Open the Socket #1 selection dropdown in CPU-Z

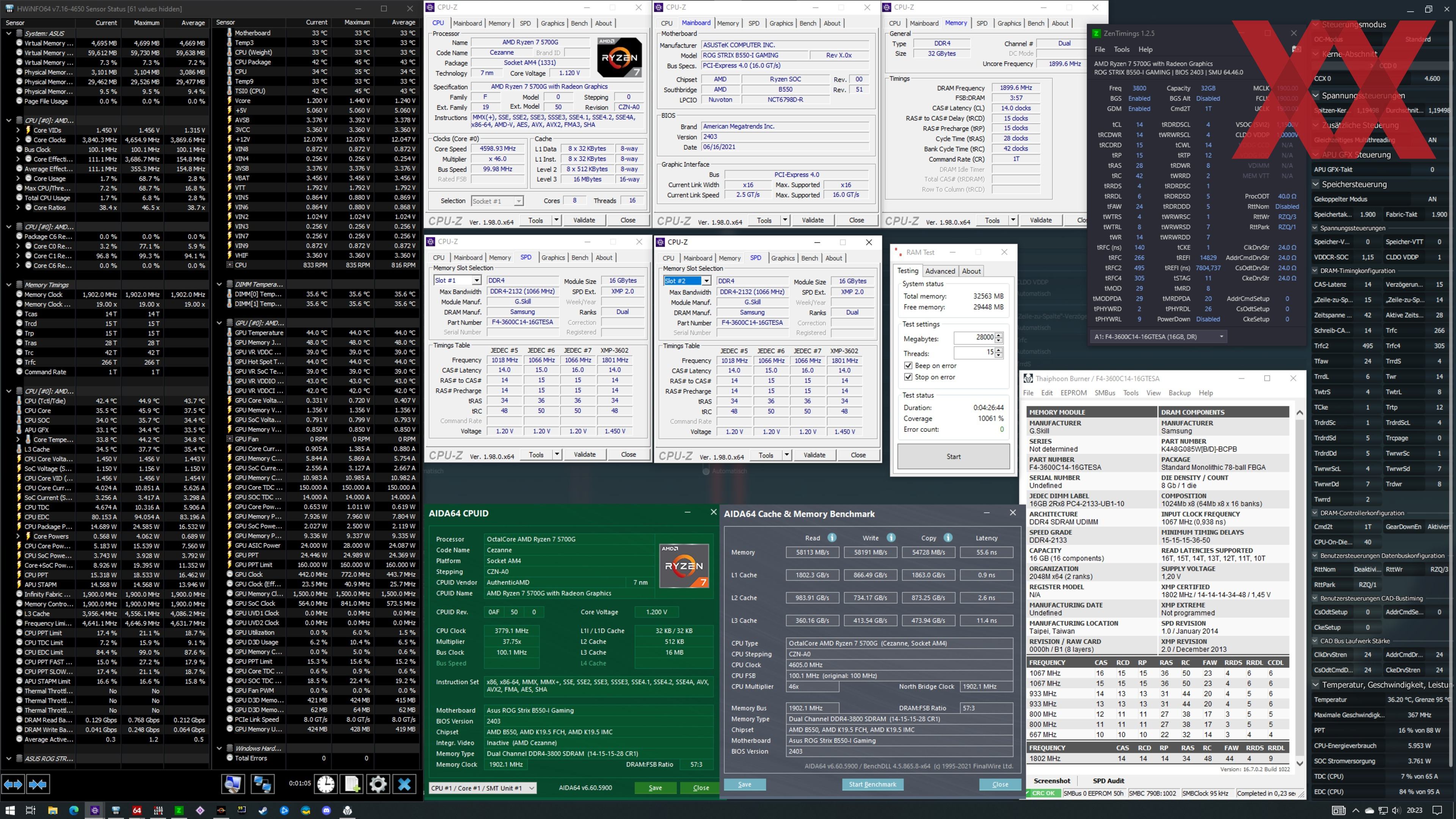(x=518, y=201)
